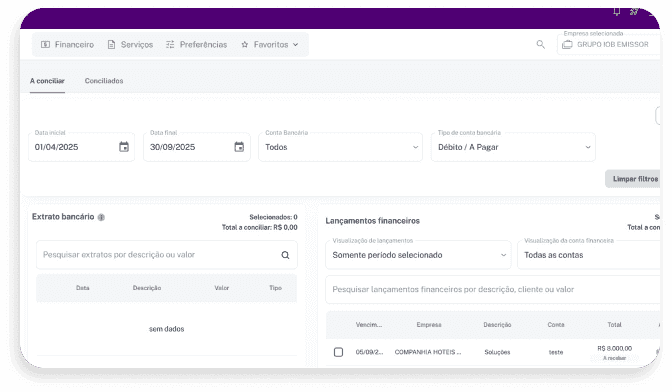Switch to the A conciliar tab

(x=47, y=81)
